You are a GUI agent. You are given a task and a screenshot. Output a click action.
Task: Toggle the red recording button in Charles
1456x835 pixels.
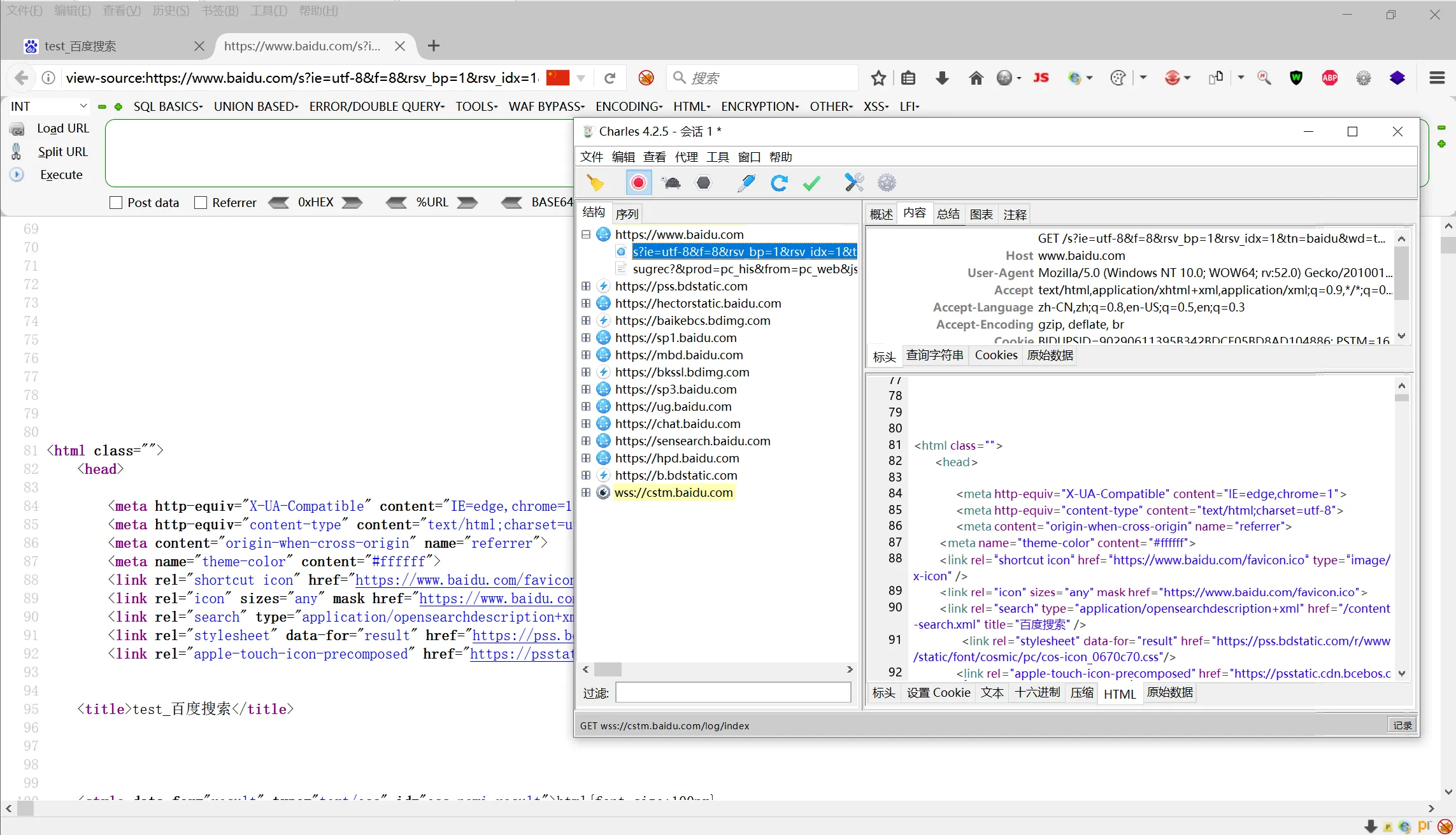[638, 183]
